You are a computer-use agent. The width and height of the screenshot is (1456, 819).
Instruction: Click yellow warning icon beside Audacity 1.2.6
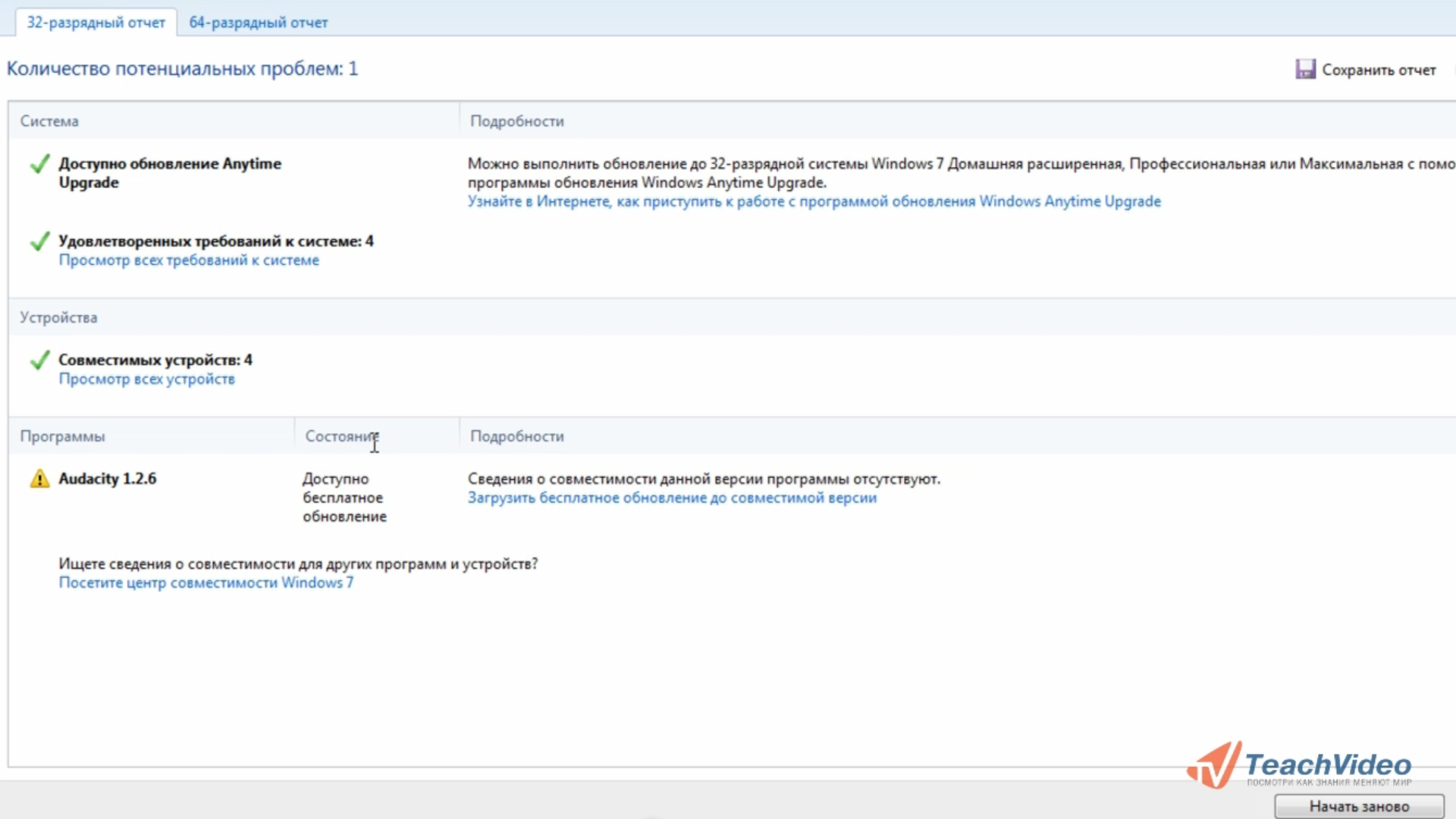tap(39, 479)
